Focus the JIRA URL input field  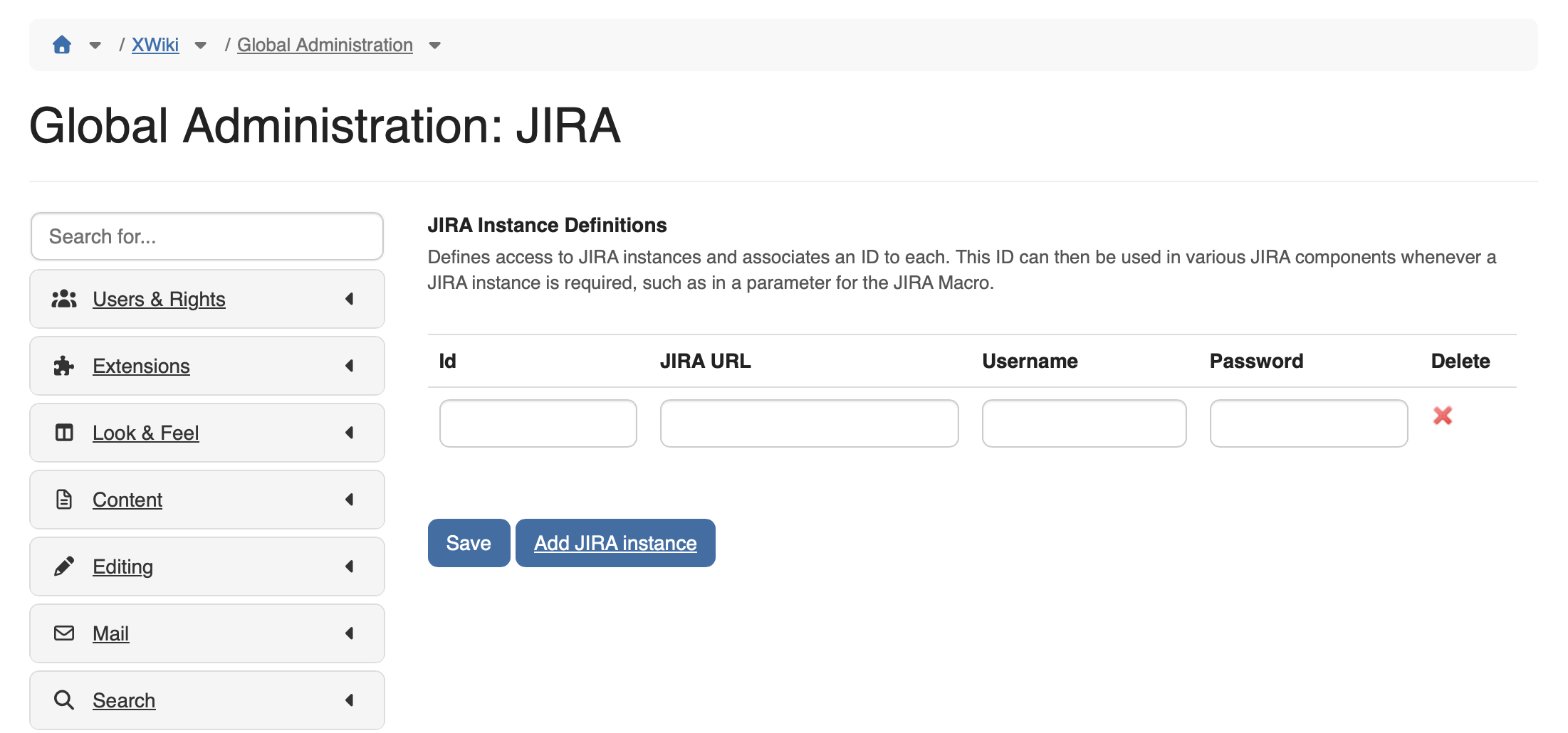(809, 423)
